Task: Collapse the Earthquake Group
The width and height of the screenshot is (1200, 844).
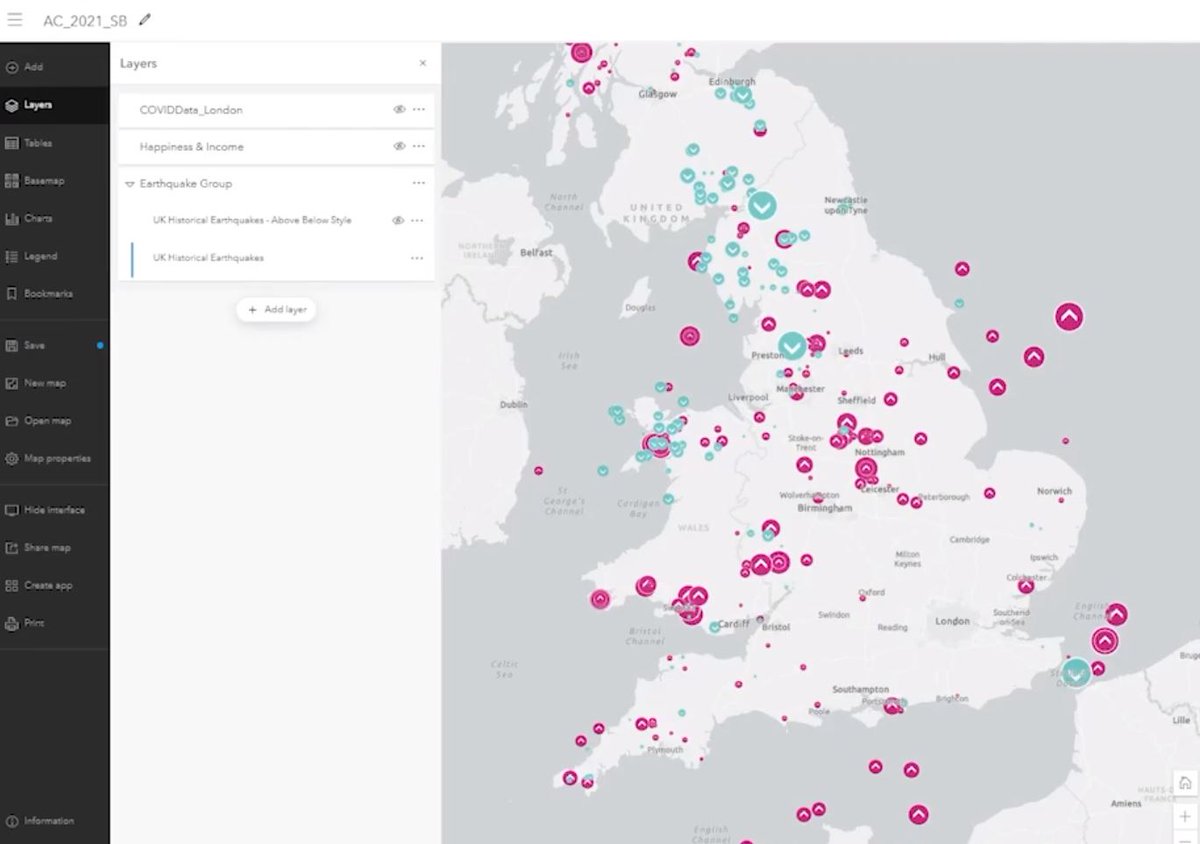Action: click(131, 183)
